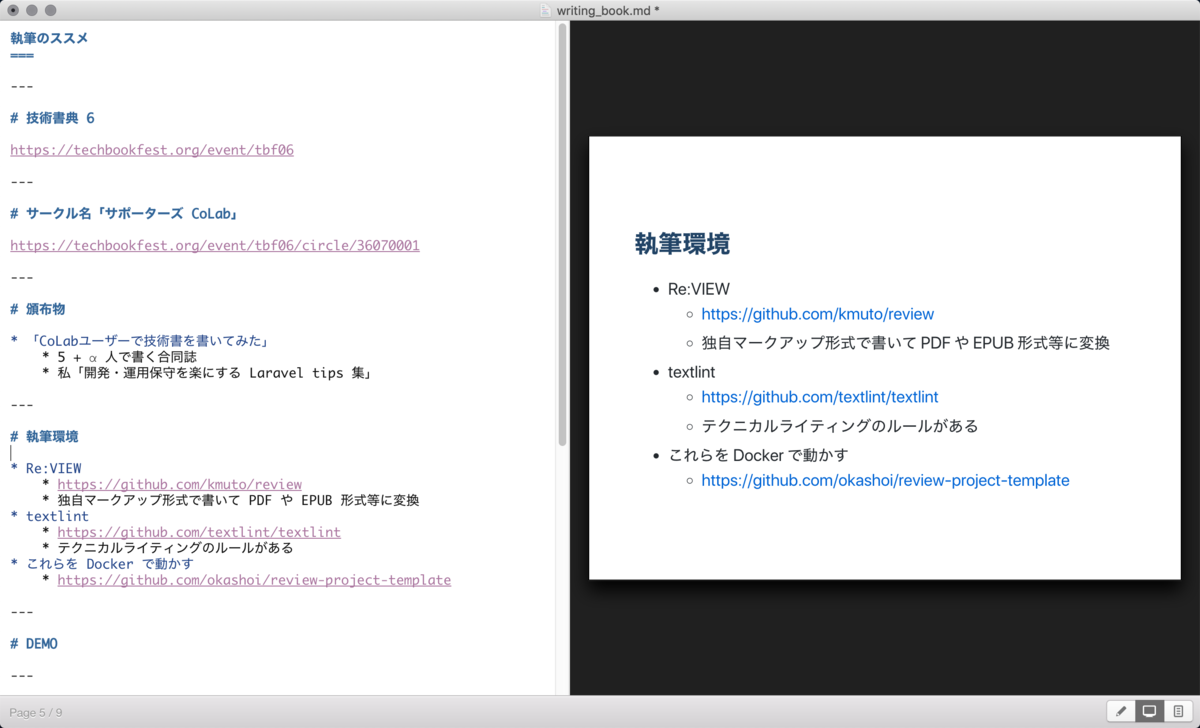Click github.com/kmuto/review link on the slide
1200x728 pixels.
click(817, 313)
